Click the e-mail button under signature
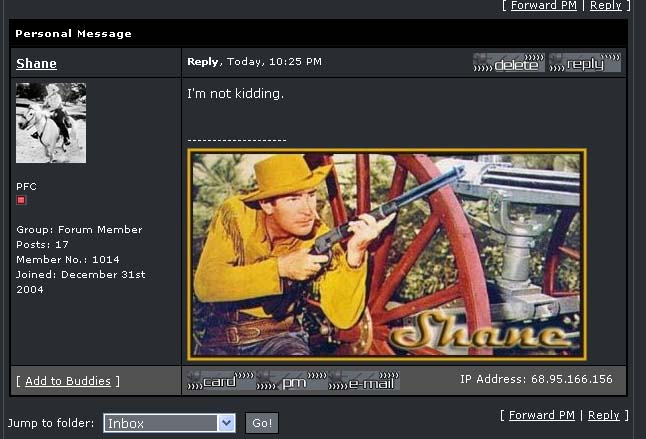646x439 pixels. 364,381
